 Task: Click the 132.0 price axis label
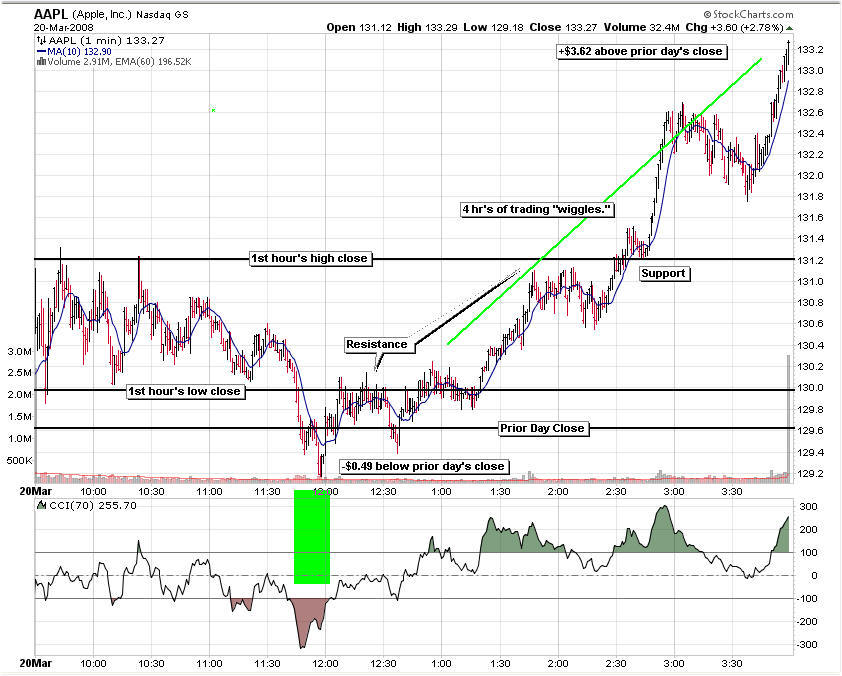point(810,176)
